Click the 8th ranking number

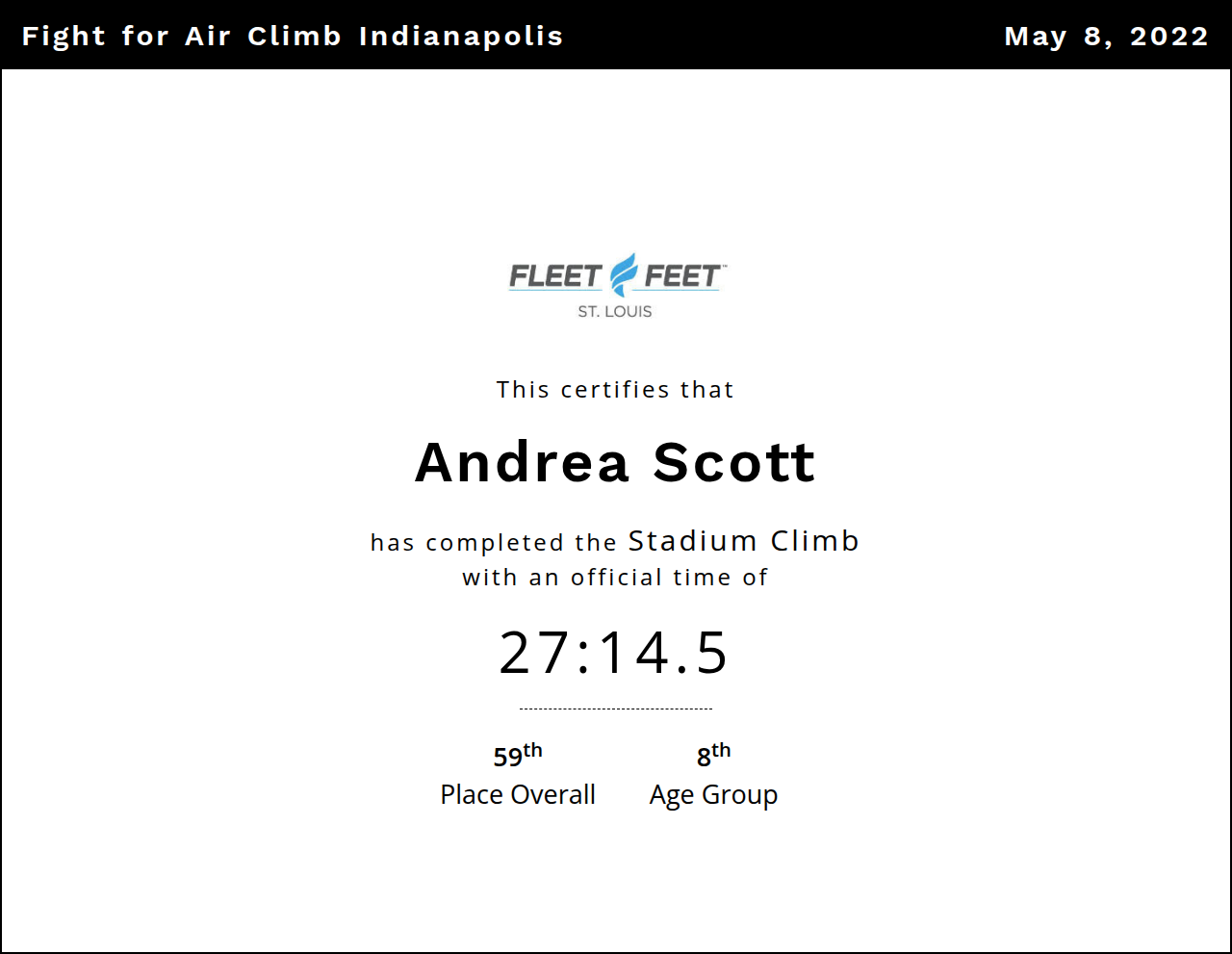tap(713, 756)
